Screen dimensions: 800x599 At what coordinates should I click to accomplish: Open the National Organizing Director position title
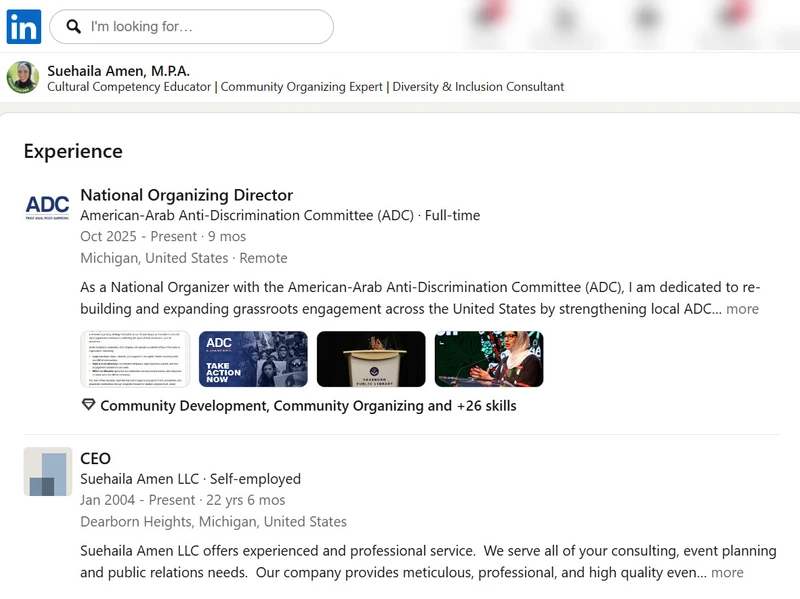coord(187,195)
